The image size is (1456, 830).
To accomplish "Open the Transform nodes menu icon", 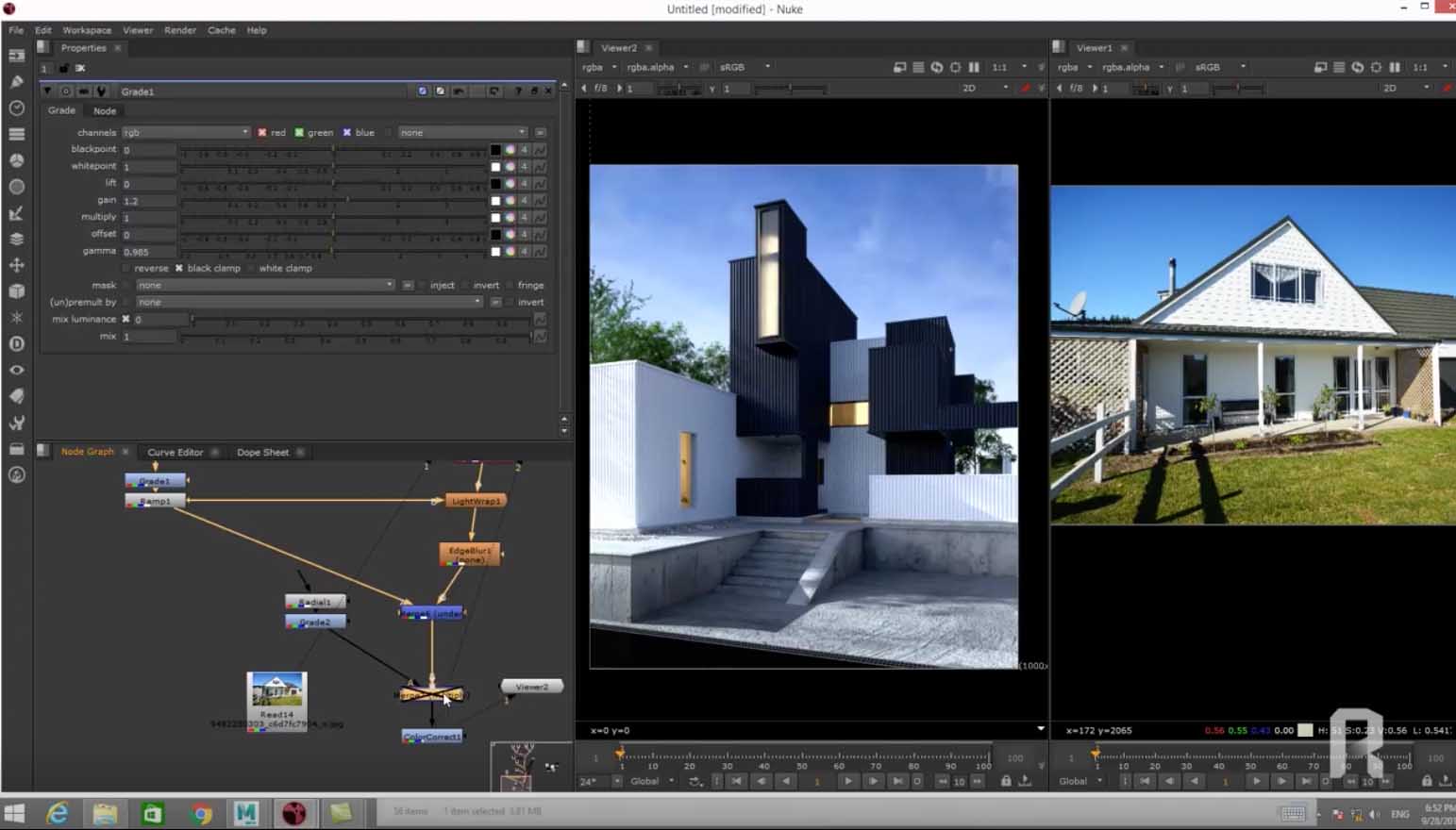I will [16, 265].
